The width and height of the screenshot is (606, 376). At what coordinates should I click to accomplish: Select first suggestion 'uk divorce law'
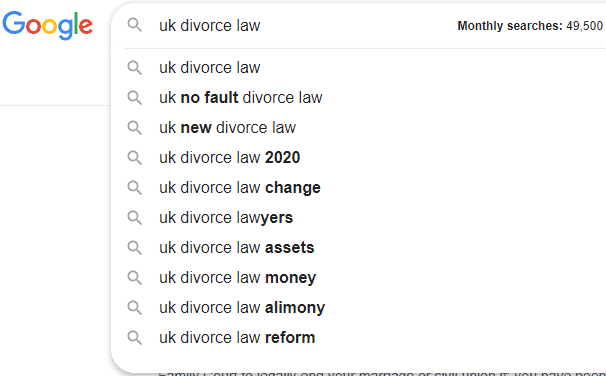click(358, 68)
